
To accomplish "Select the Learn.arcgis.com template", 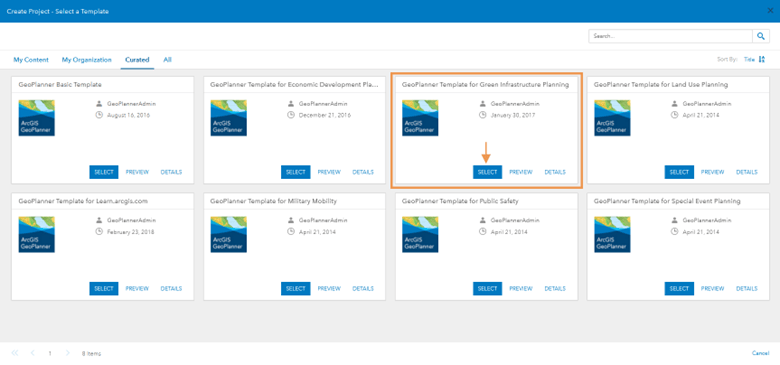I will [x=104, y=288].
